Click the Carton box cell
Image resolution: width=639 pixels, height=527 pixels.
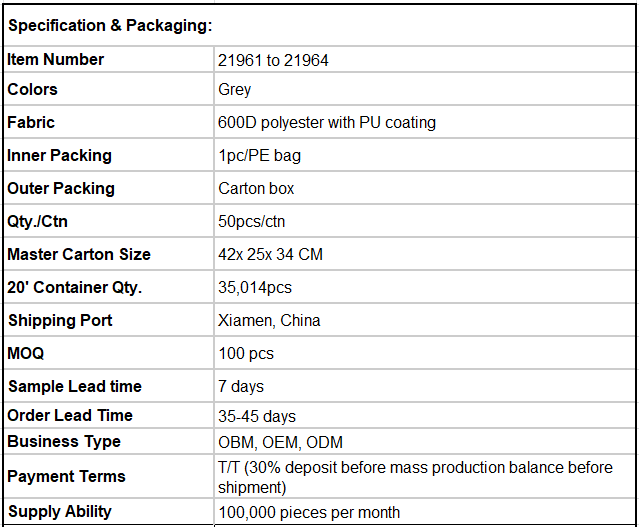click(424, 188)
